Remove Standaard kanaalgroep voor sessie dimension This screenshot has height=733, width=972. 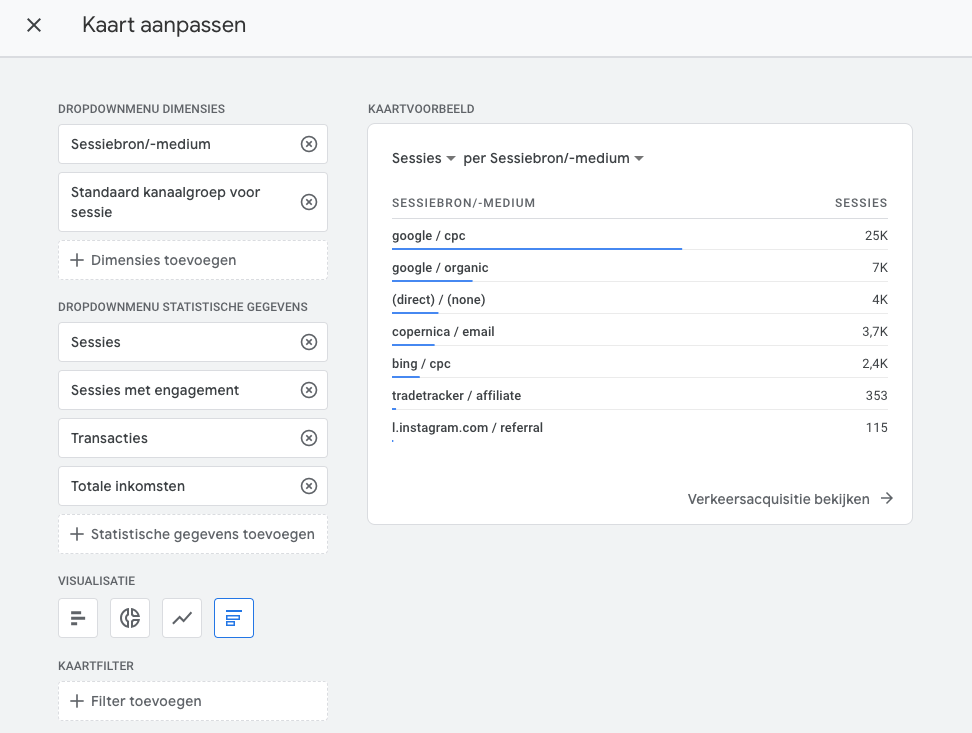(x=309, y=202)
